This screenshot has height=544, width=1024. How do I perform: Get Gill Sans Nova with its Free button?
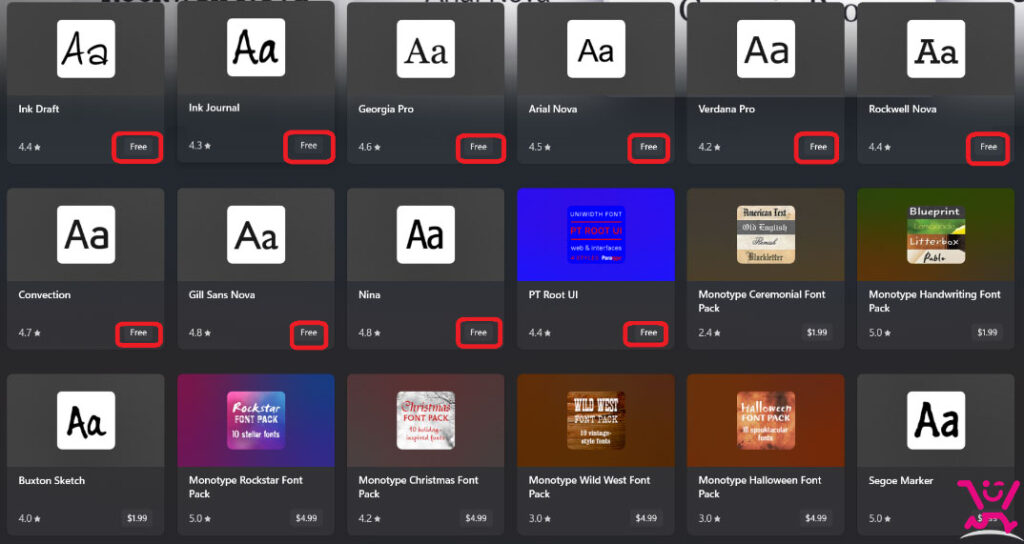(308, 332)
